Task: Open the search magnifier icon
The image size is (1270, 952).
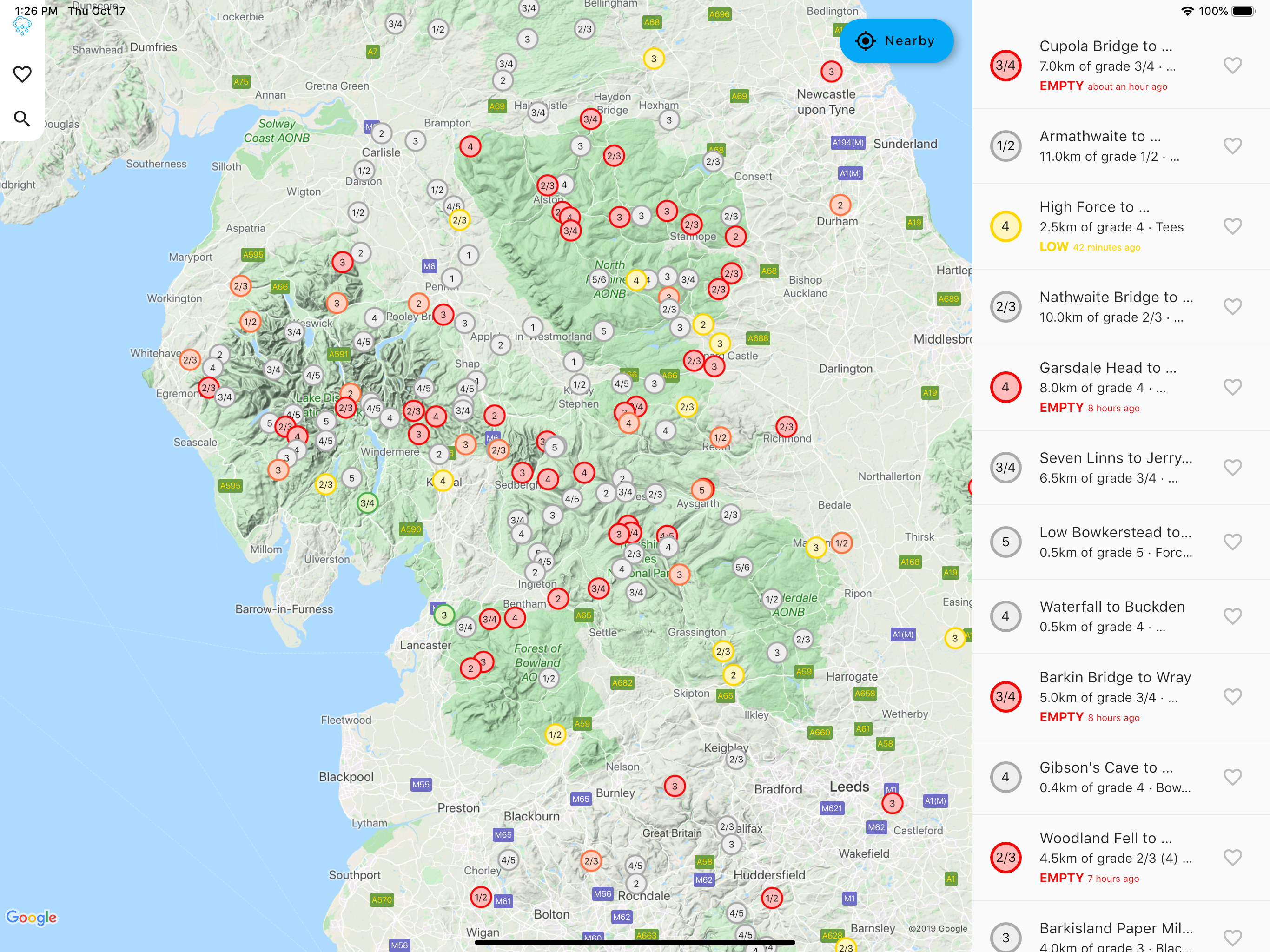Action: (x=22, y=118)
